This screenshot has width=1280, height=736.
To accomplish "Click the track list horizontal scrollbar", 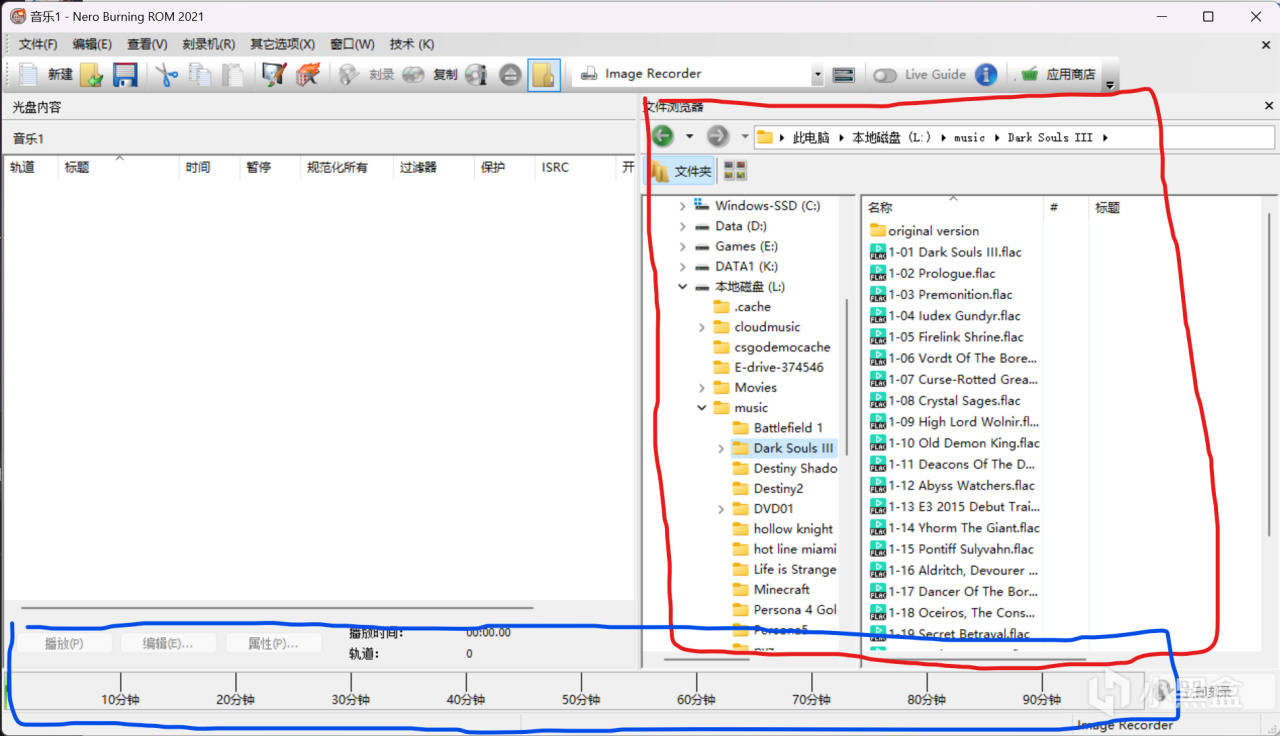I will point(277,607).
